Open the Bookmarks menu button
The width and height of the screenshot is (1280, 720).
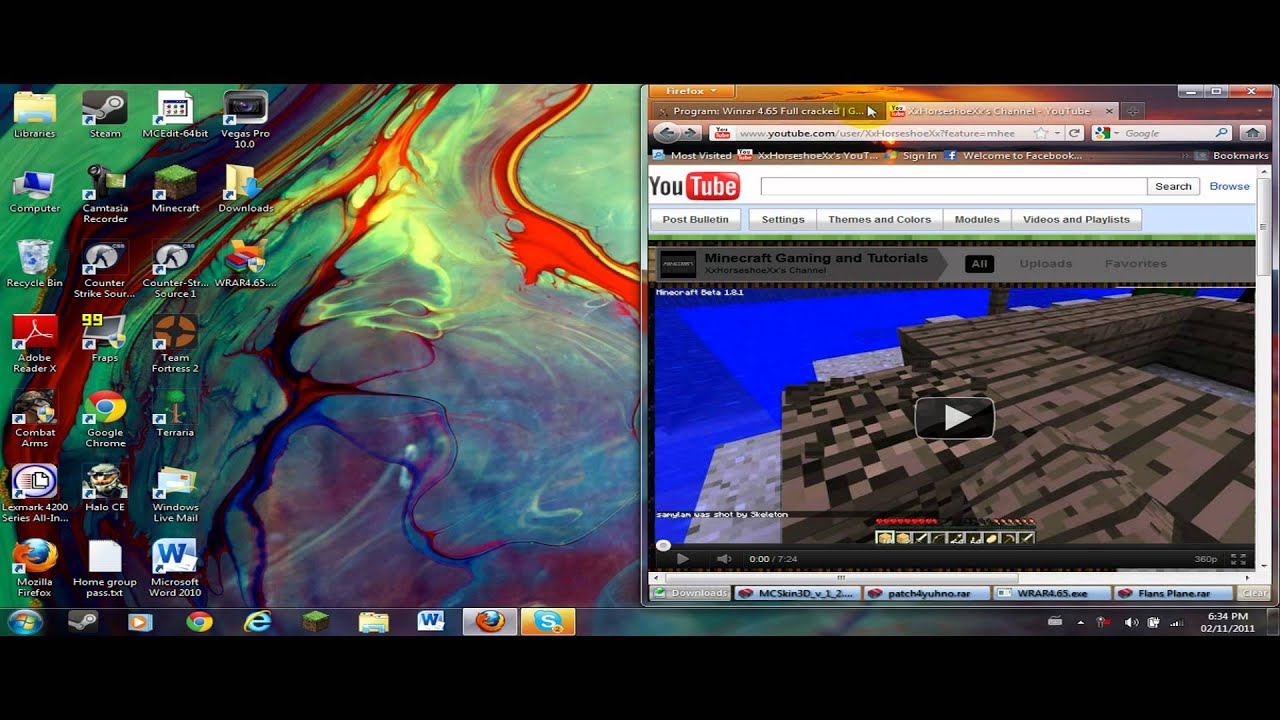1231,156
